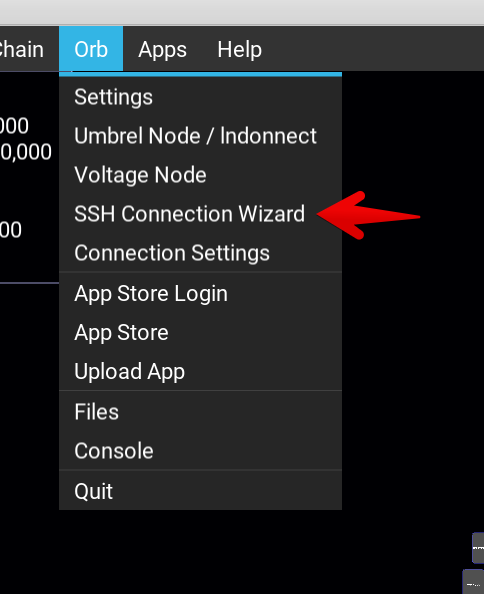
Task: Click the higher gray node box
Action: click(478, 548)
